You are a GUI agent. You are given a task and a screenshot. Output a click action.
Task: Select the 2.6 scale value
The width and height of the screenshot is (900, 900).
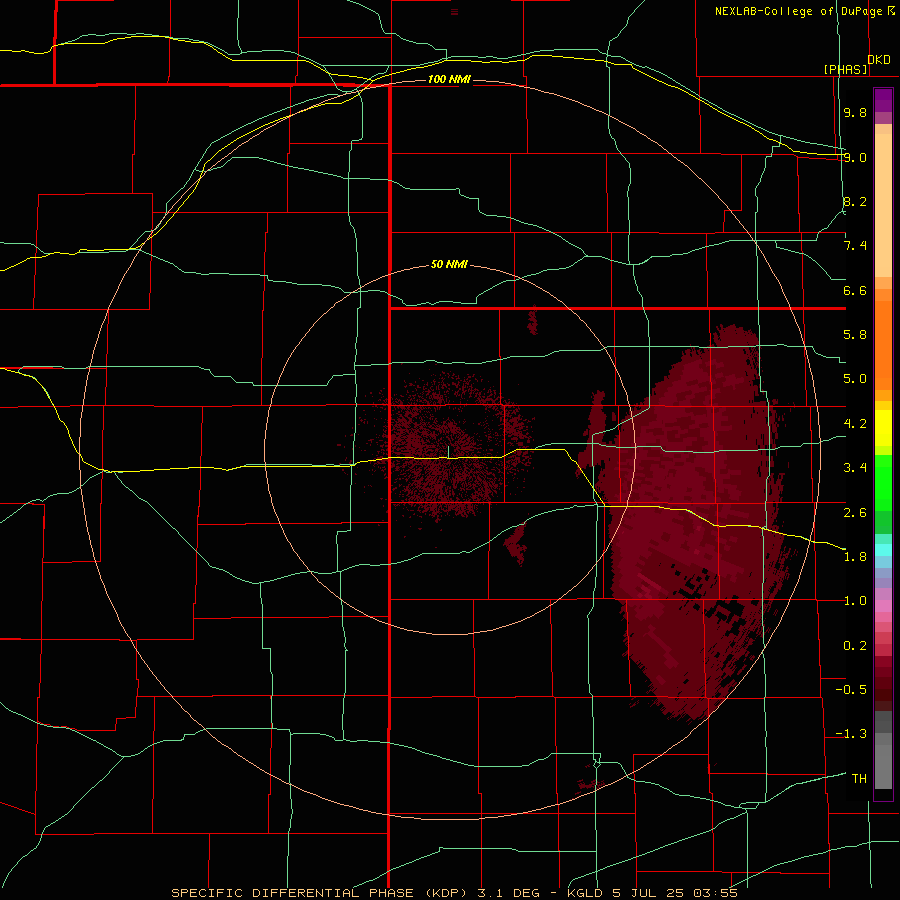pos(855,513)
